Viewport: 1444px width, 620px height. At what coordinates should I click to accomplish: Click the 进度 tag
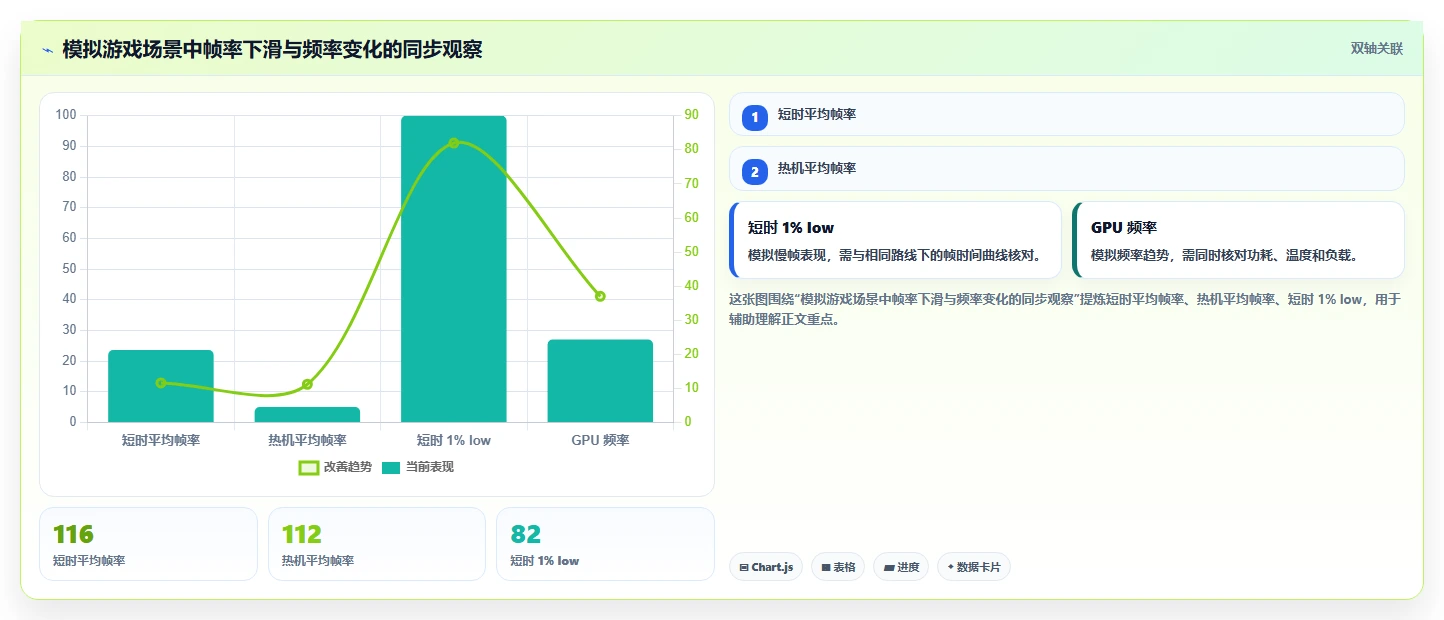(x=901, y=567)
